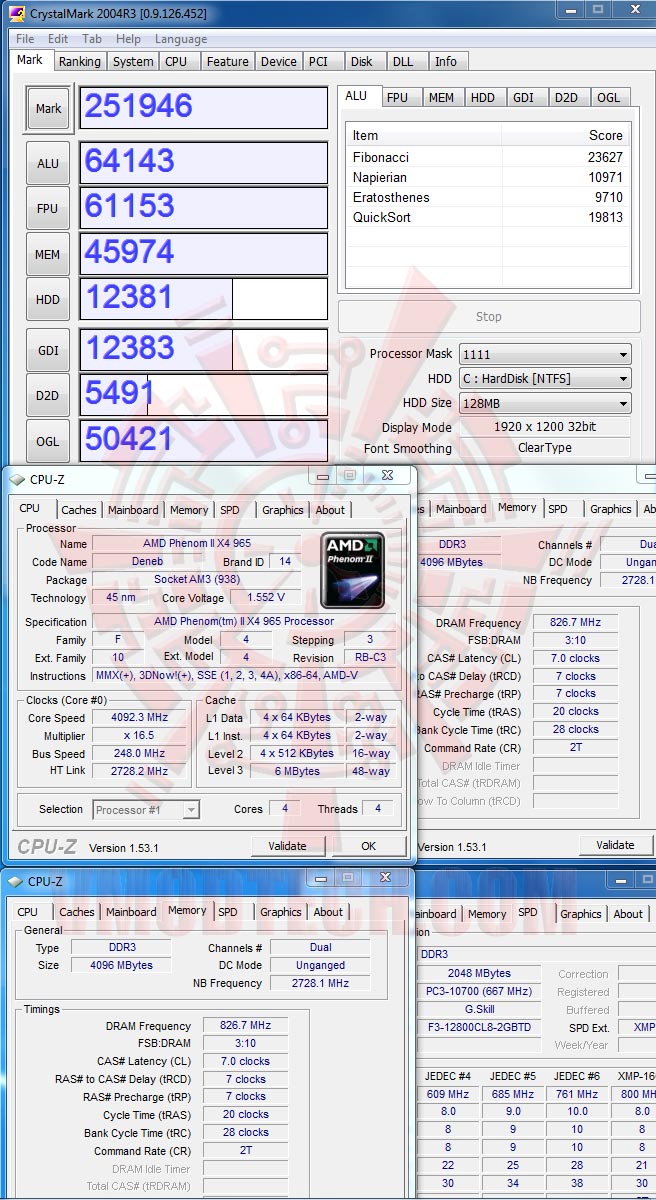
Task: Click the Score column header
Action: pyautogui.click(x=565, y=135)
